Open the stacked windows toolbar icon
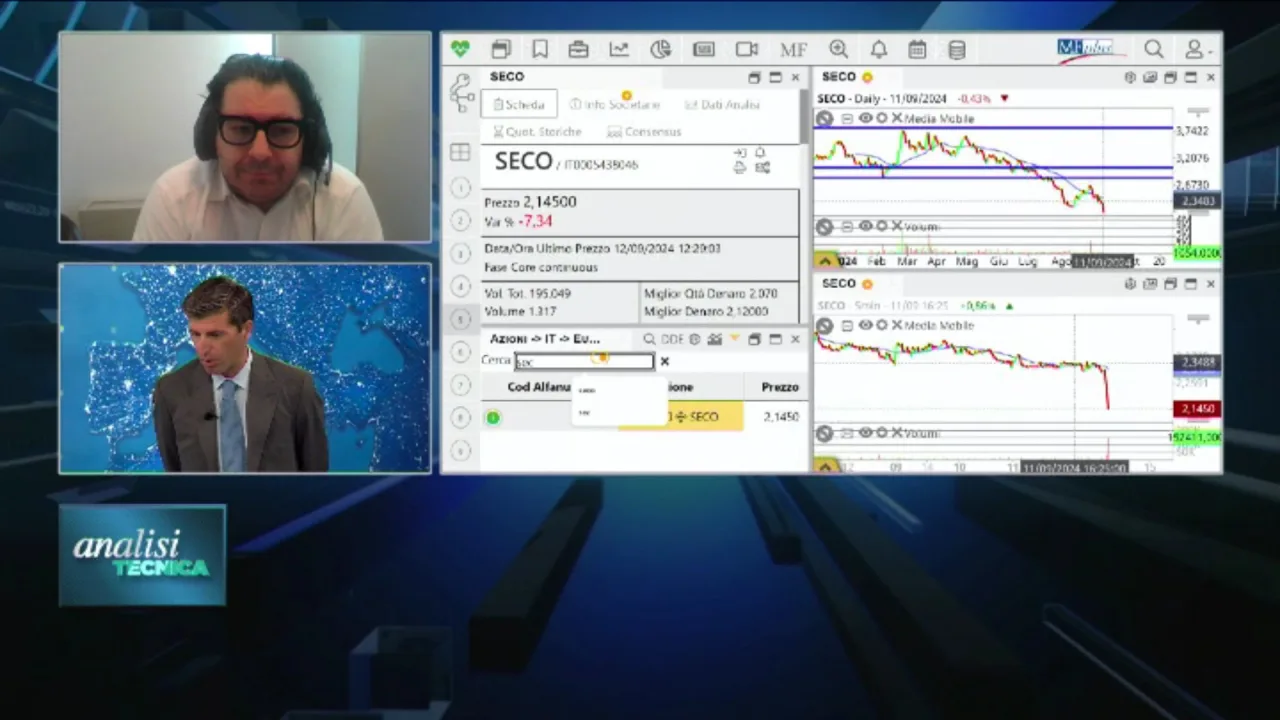The image size is (1280, 720). coord(501,49)
